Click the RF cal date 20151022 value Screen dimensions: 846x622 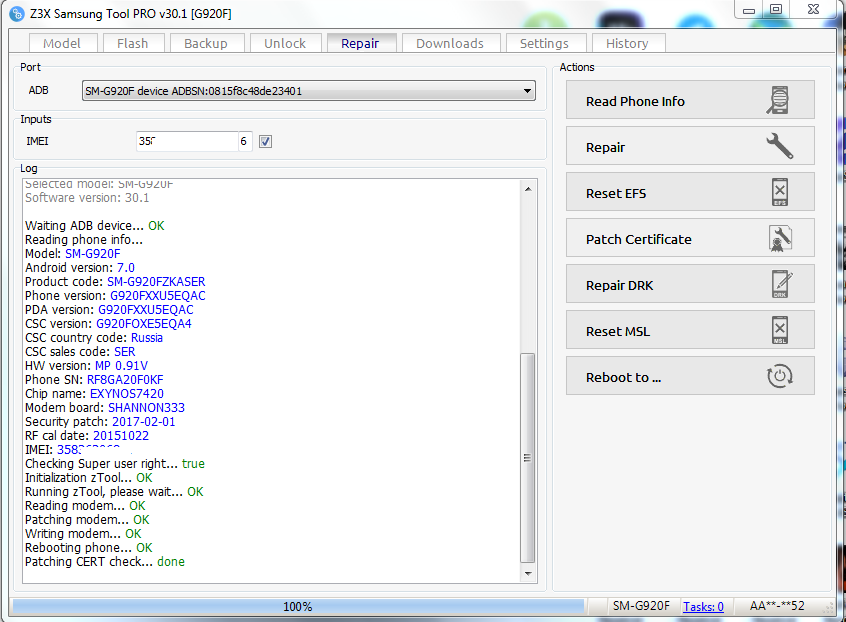point(121,436)
